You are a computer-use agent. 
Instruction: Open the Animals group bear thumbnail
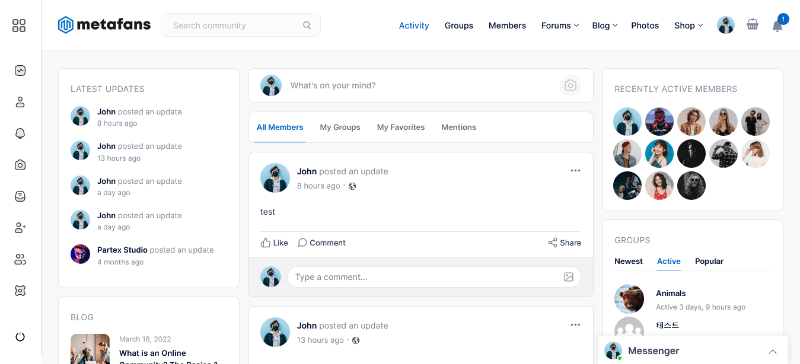point(629,299)
